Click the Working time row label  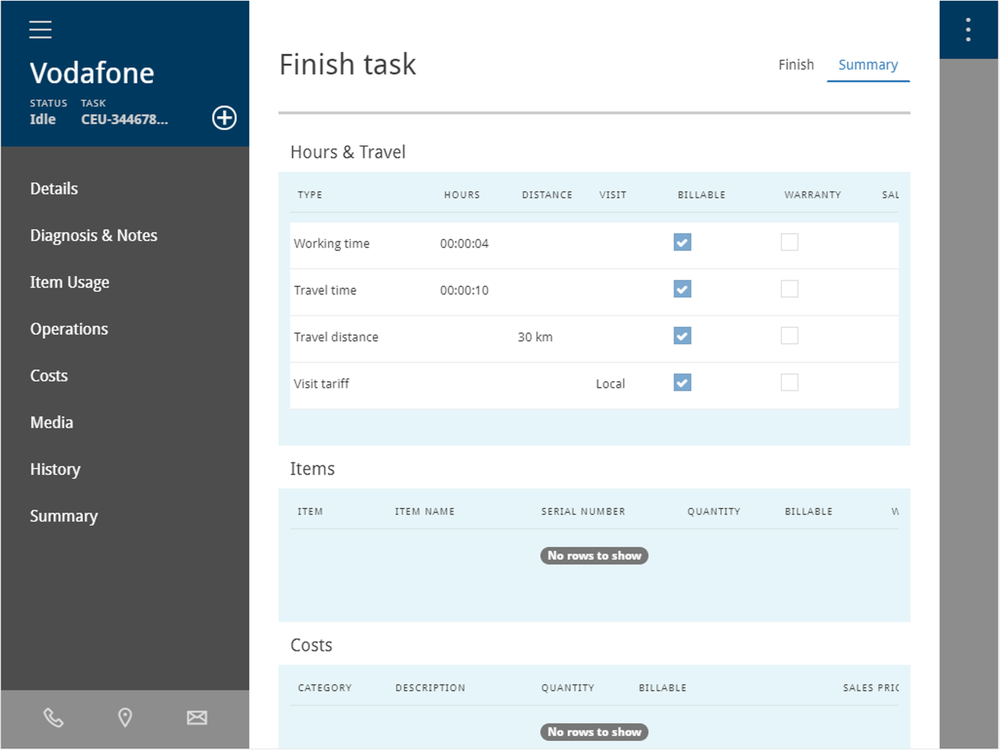click(x=332, y=244)
